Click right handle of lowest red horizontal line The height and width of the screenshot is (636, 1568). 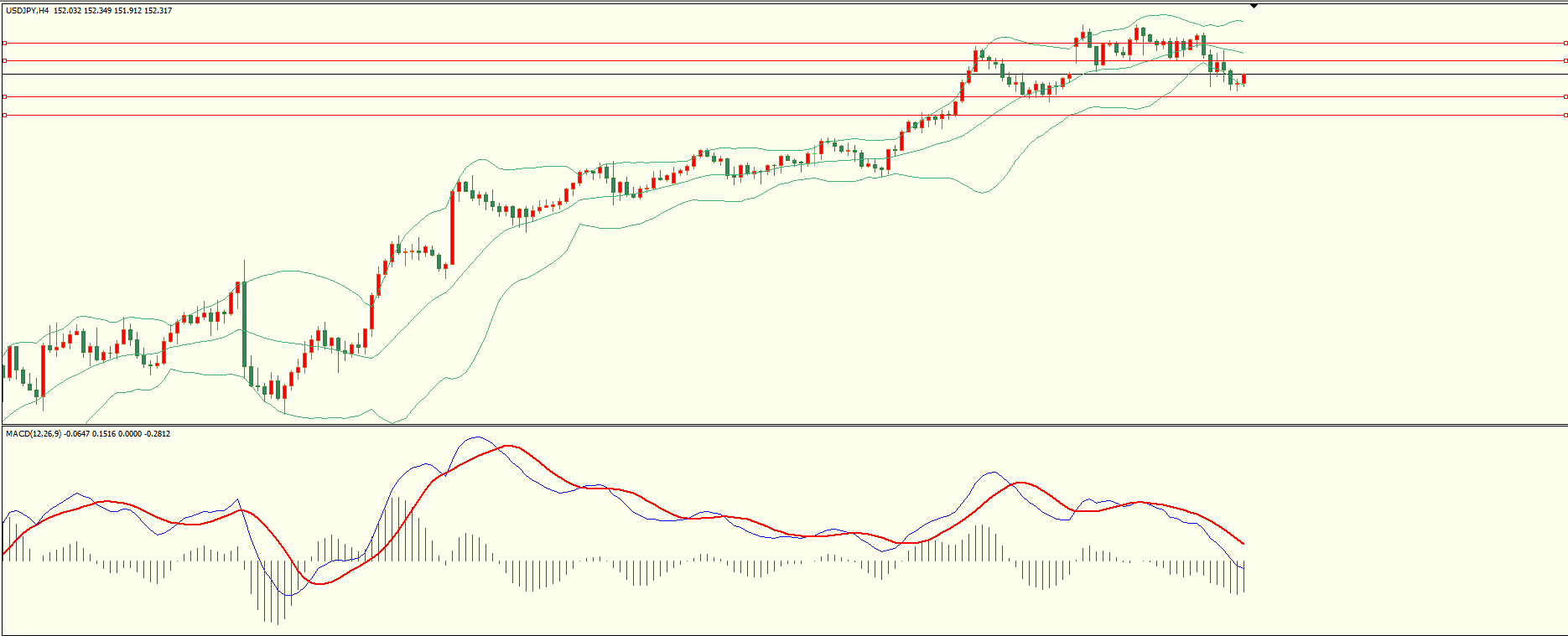click(x=1565, y=115)
